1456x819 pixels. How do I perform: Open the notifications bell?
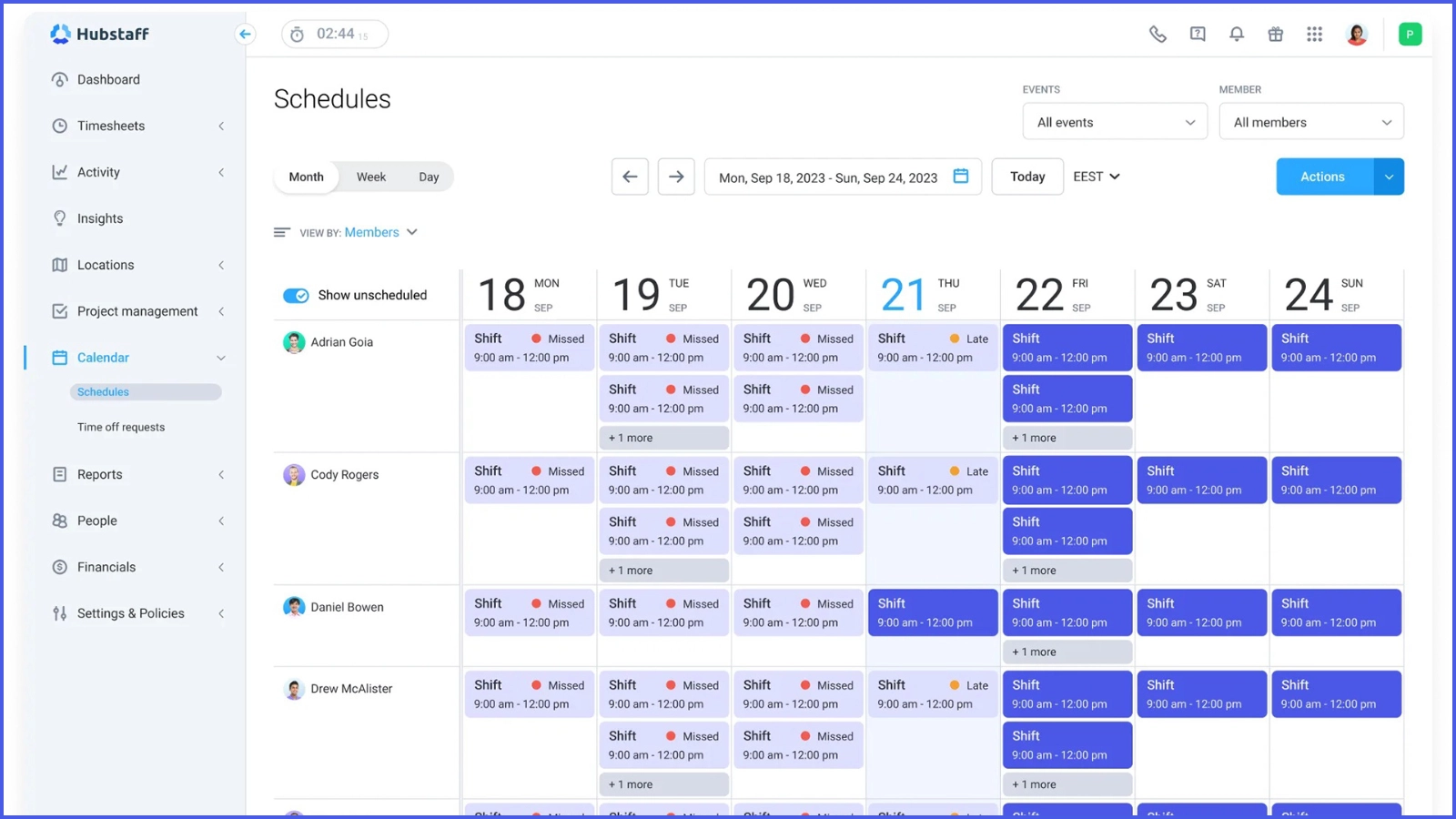click(x=1237, y=34)
